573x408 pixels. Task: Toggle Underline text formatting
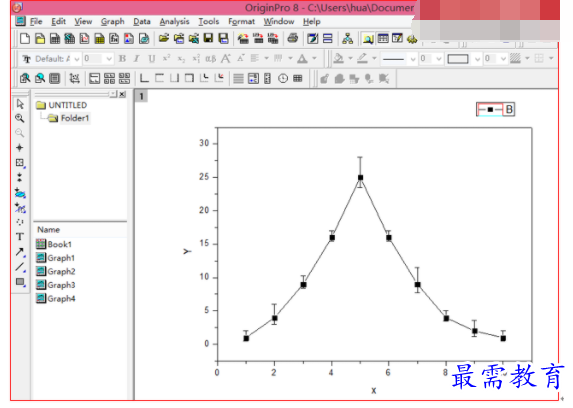[152, 58]
